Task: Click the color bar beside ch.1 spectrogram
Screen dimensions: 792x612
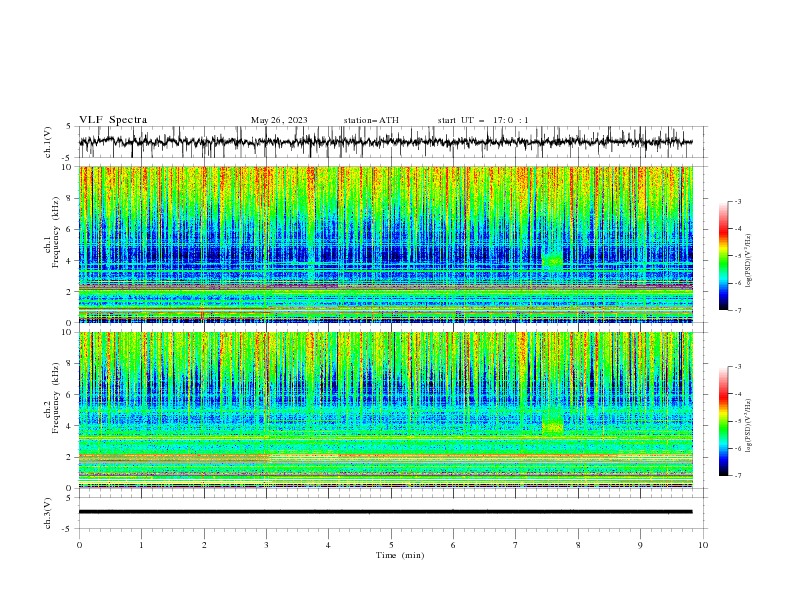Action: click(723, 256)
